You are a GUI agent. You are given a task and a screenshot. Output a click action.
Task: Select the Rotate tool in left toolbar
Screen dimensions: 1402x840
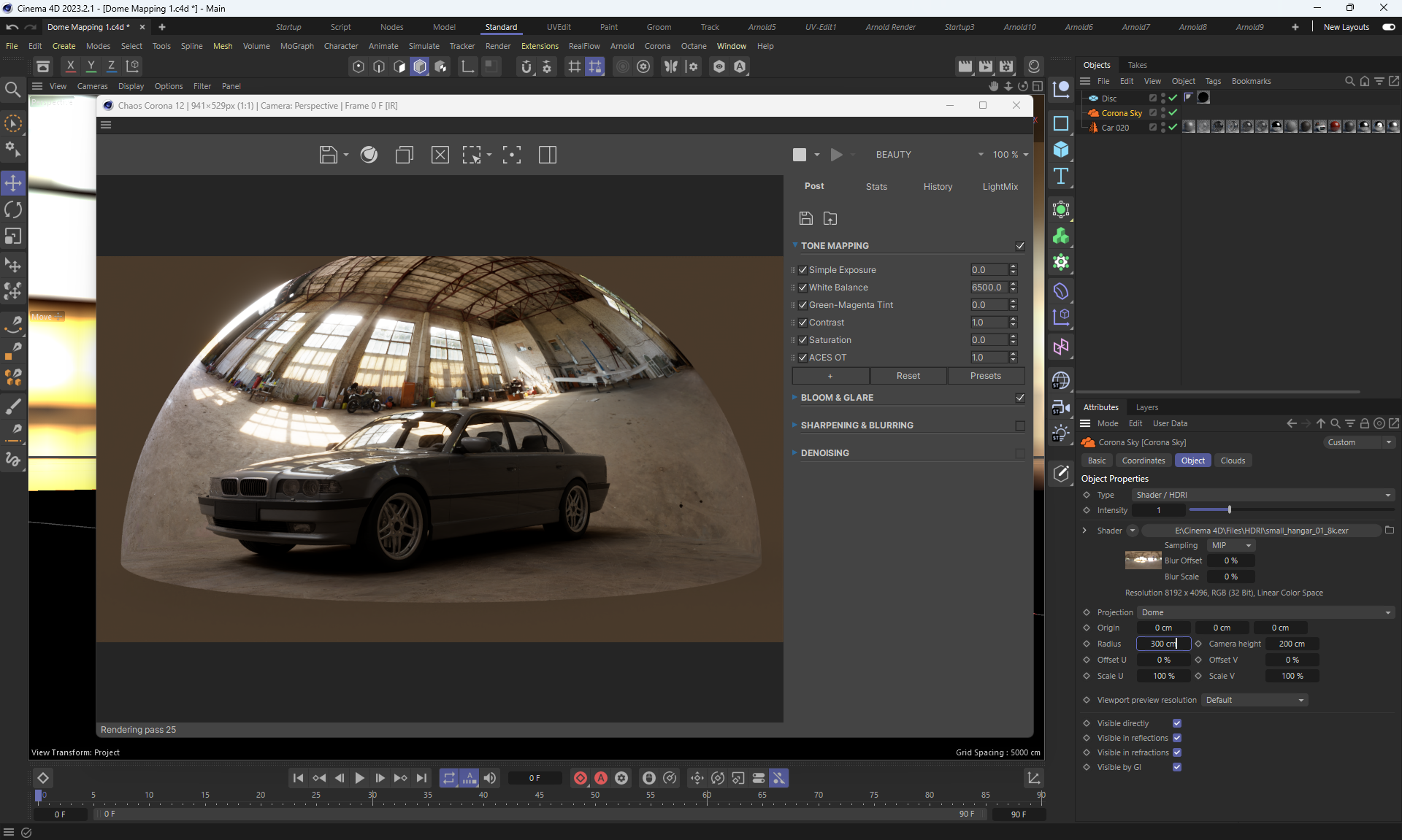[13, 210]
